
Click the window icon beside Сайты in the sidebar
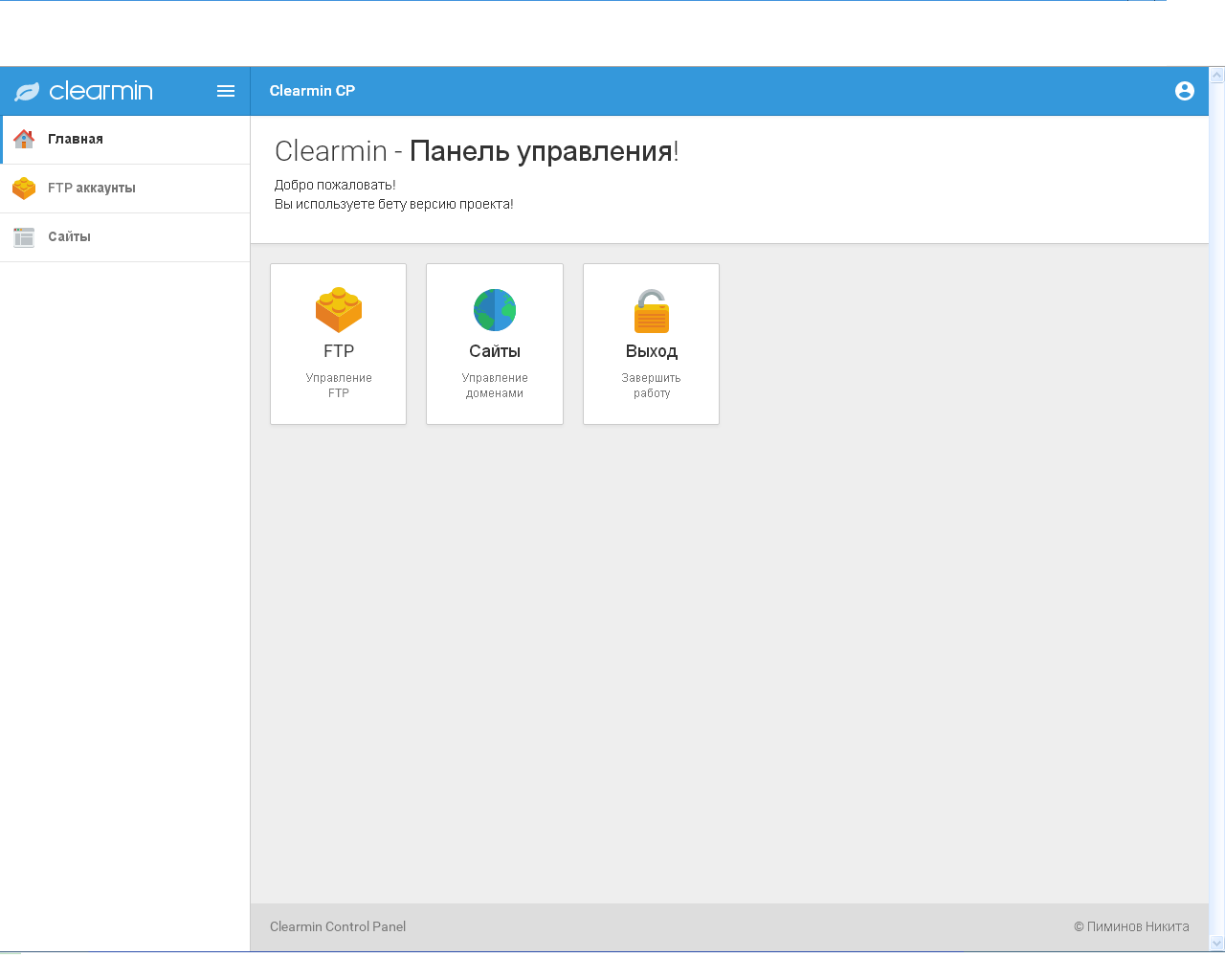(24, 237)
